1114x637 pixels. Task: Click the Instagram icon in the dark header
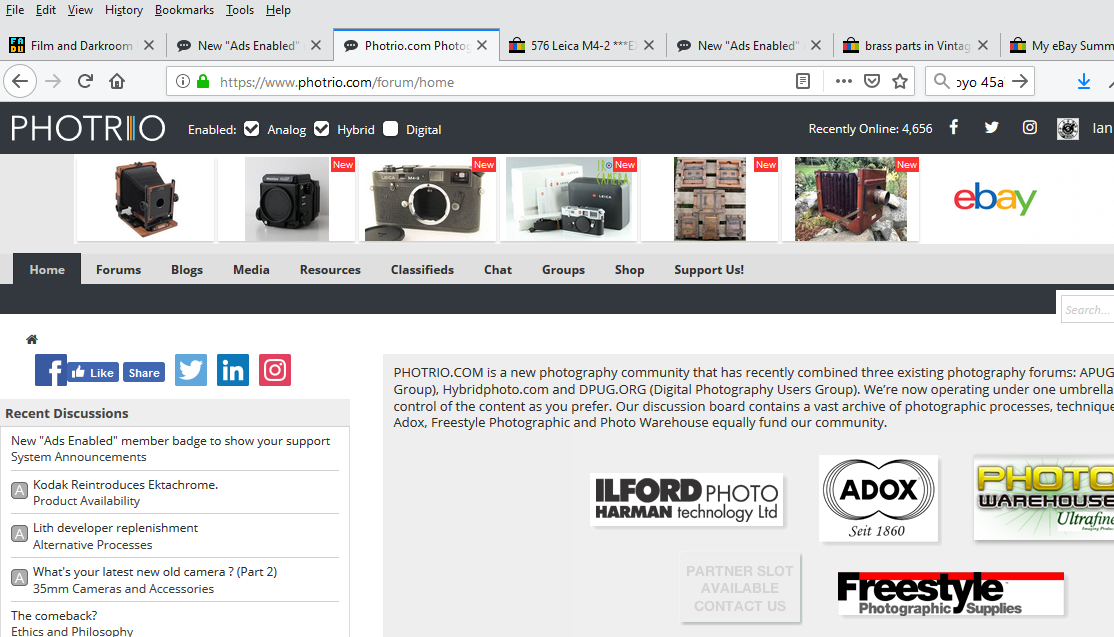click(1030, 128)
